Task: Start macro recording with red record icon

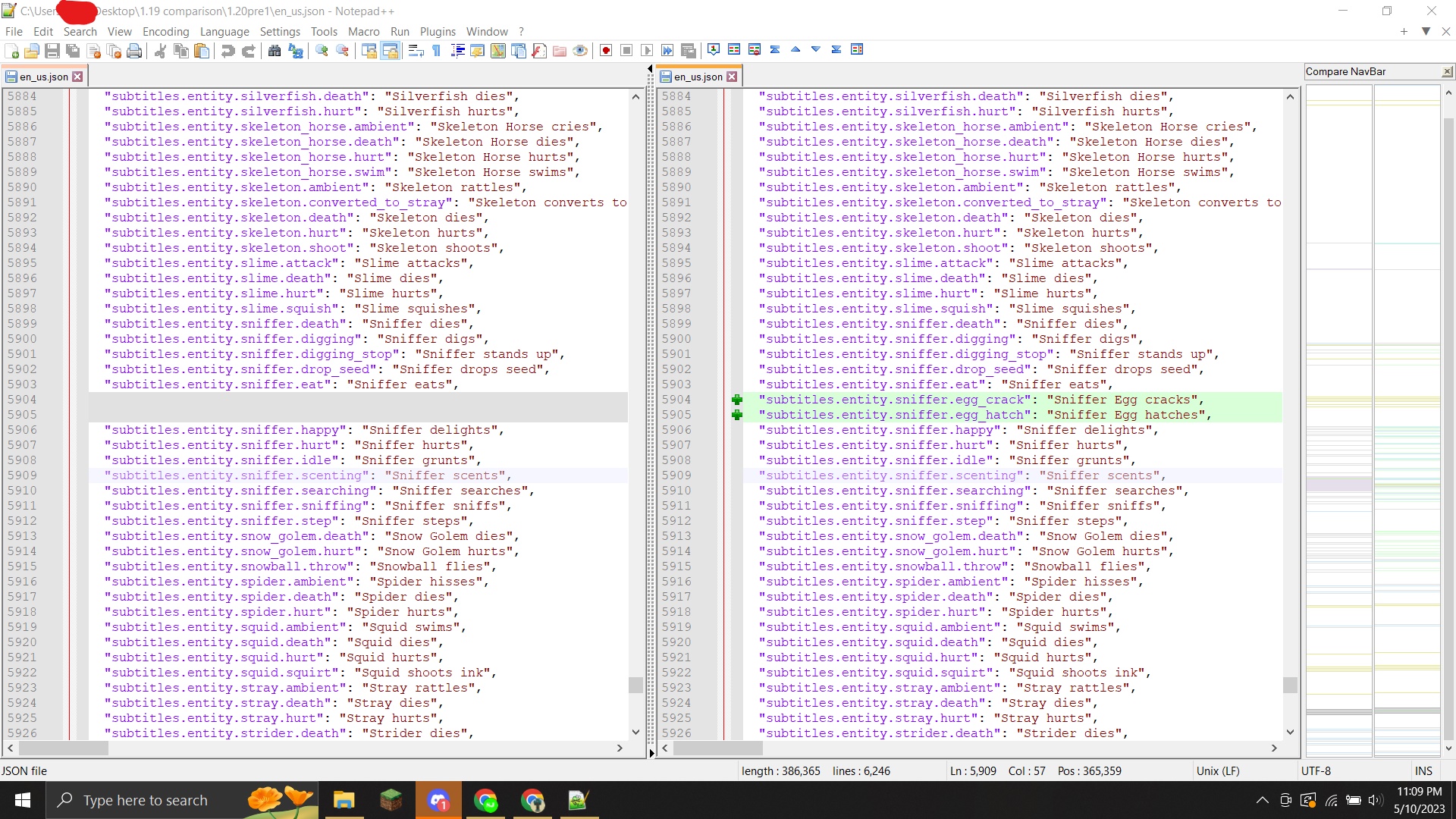Action: coord(606,51)
